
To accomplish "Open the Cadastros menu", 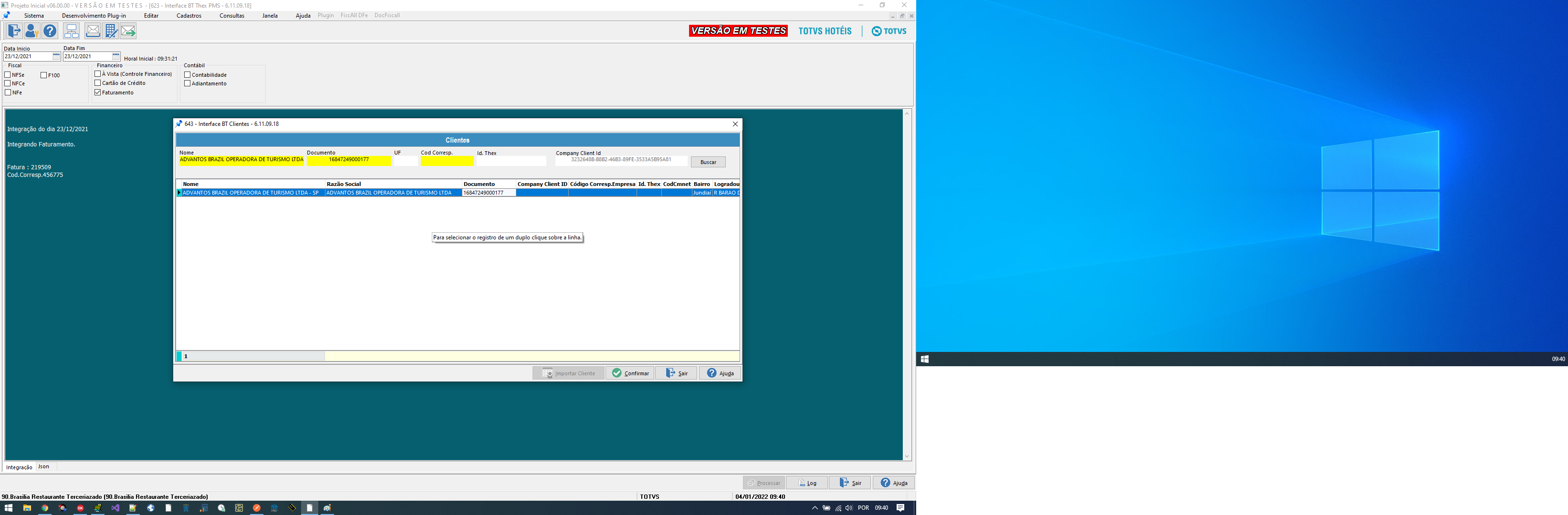I will 188,16.
